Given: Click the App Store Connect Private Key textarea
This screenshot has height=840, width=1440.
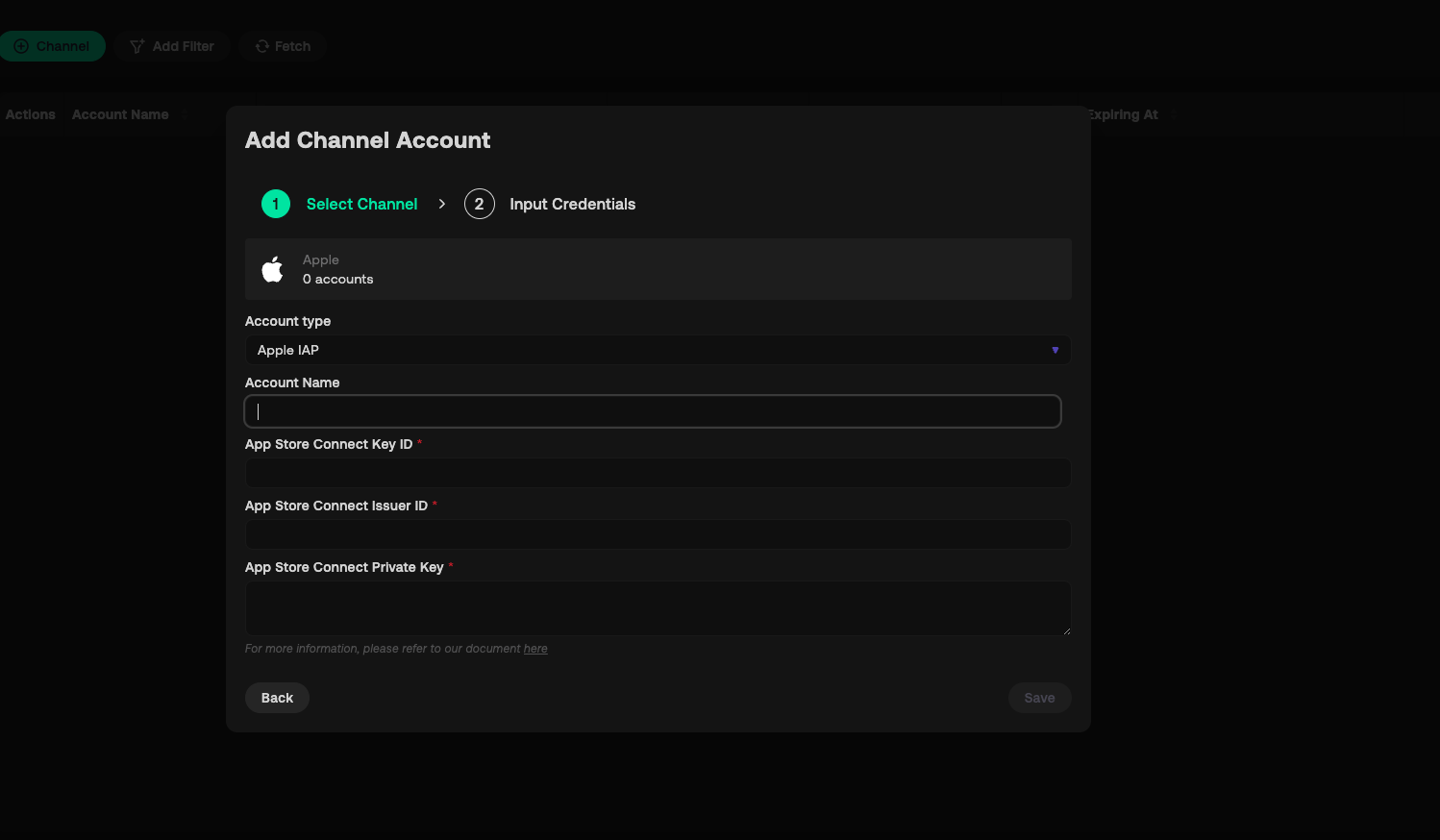Looking at the screenshot, I should 658,608.
